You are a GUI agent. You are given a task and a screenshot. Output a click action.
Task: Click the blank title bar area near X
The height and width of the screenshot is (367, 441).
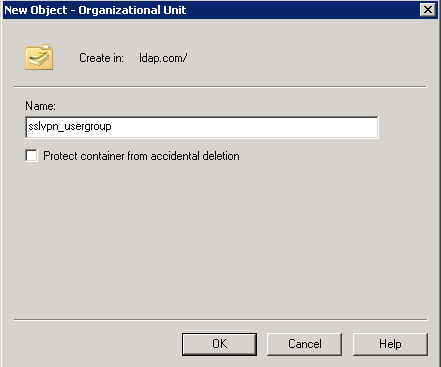tap(300, 10)
